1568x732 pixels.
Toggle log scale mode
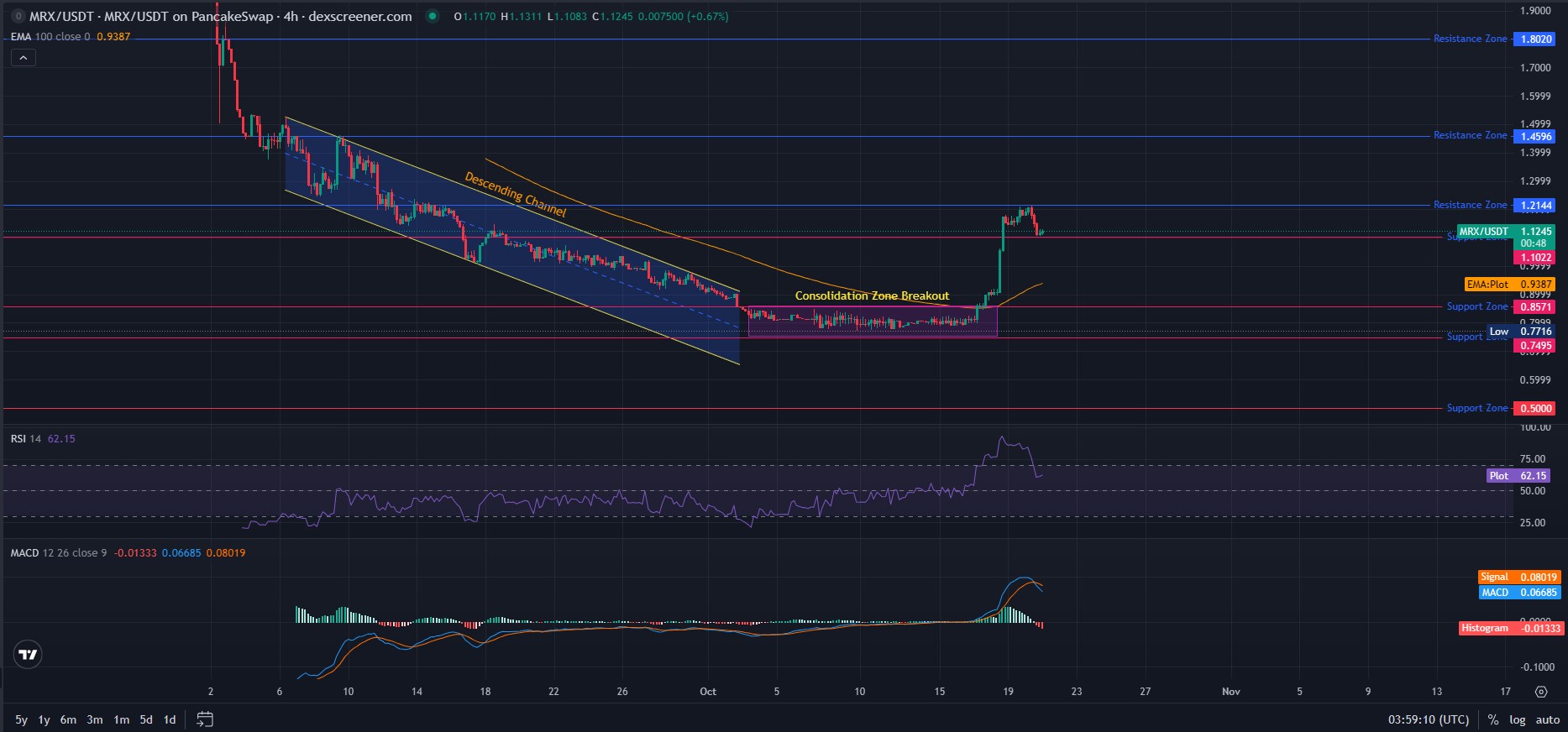click(1517, 719)
